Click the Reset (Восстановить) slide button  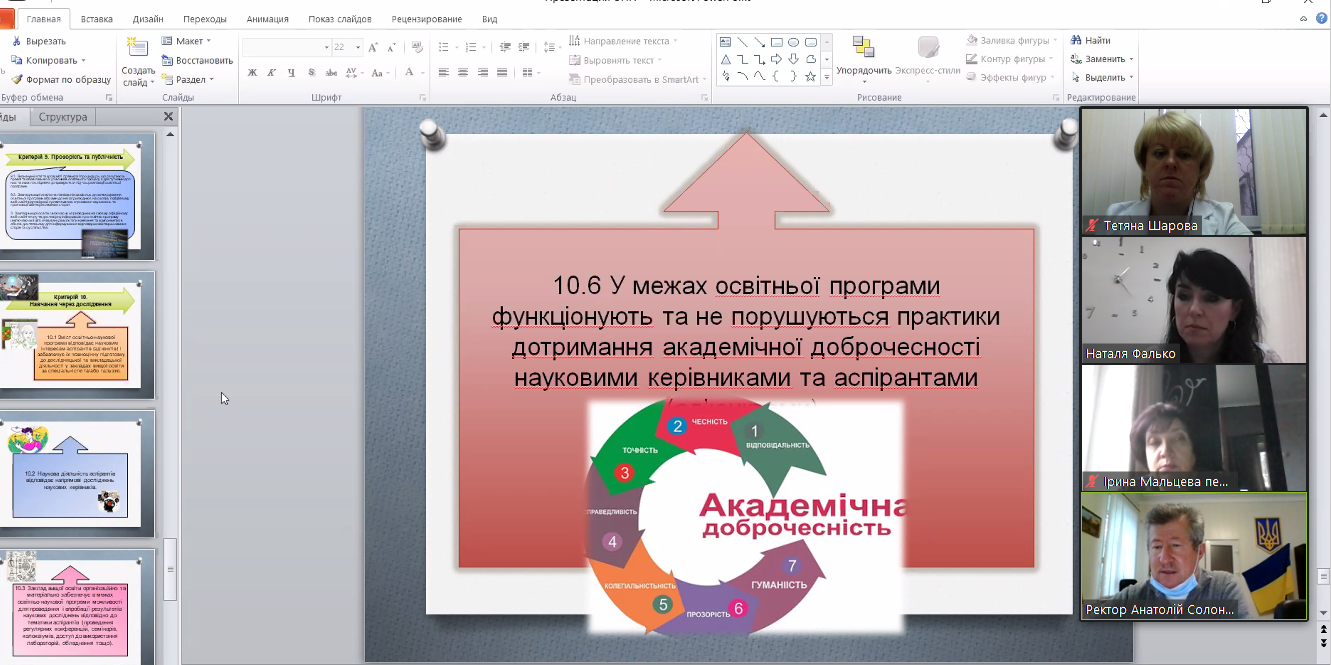tap(196, 60)
